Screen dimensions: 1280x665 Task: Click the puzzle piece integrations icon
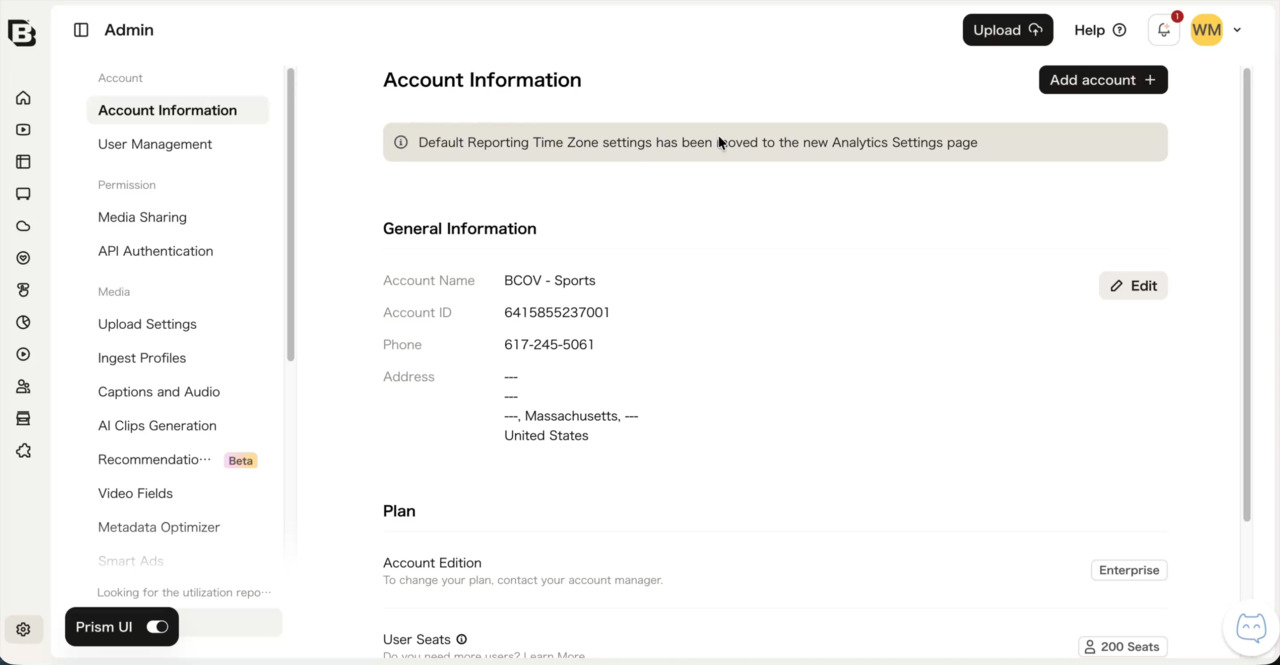click(x=23, y=451)
